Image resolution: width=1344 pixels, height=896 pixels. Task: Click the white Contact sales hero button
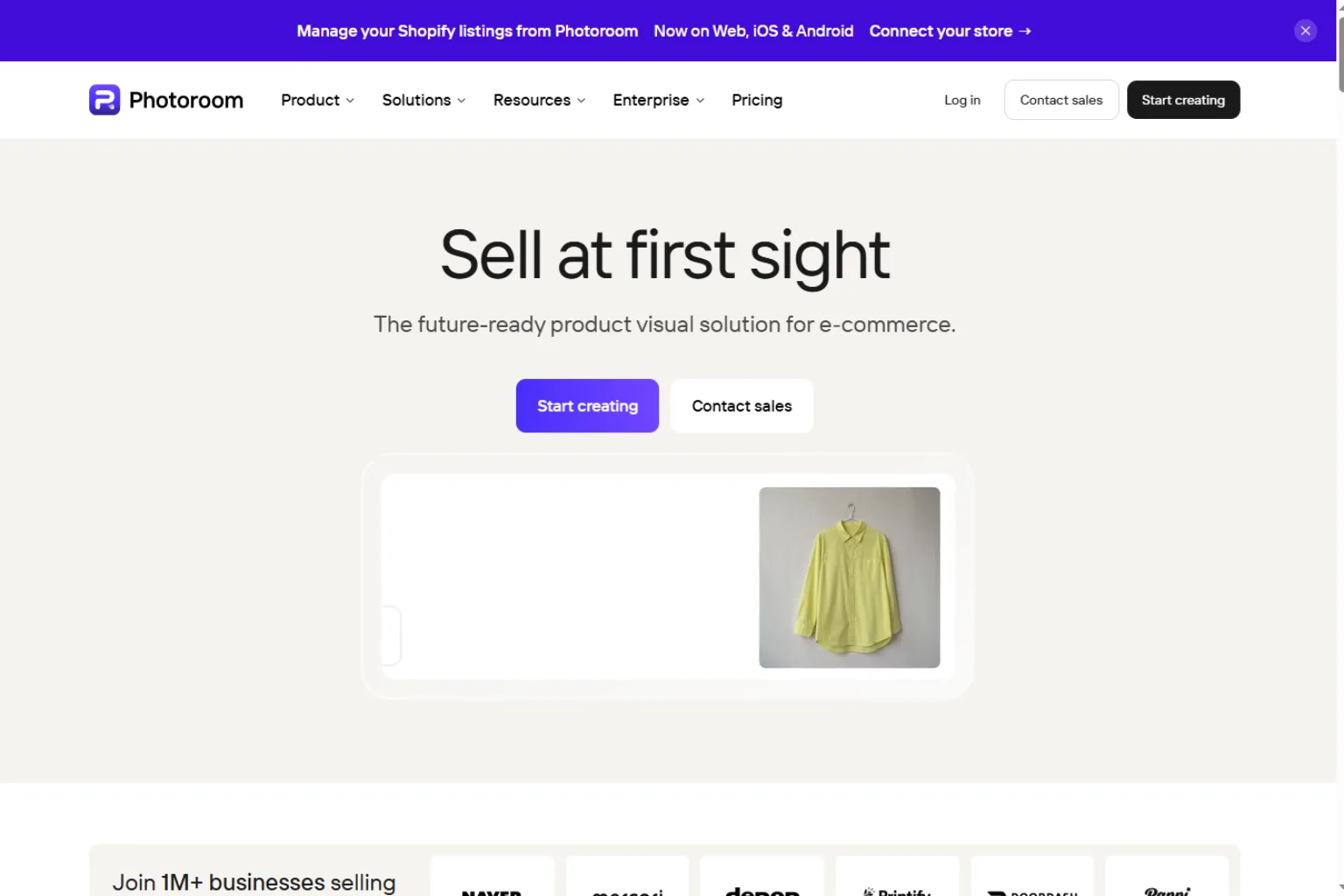[x=742, y=406]
